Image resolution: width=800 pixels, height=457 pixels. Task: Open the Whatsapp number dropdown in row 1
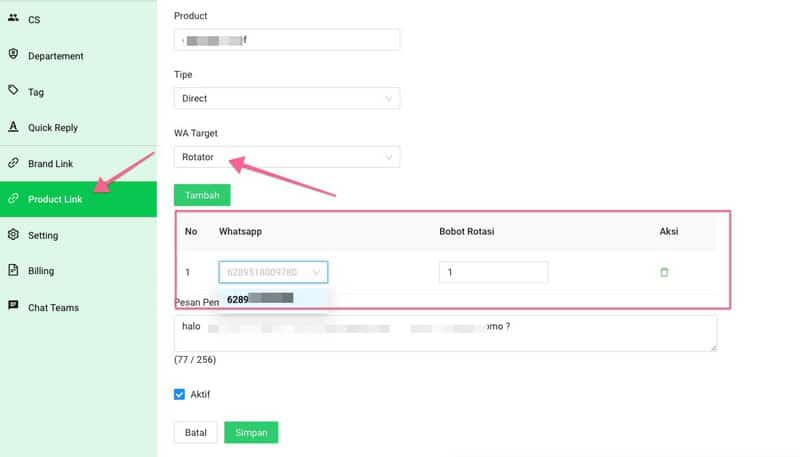[273, 272]
